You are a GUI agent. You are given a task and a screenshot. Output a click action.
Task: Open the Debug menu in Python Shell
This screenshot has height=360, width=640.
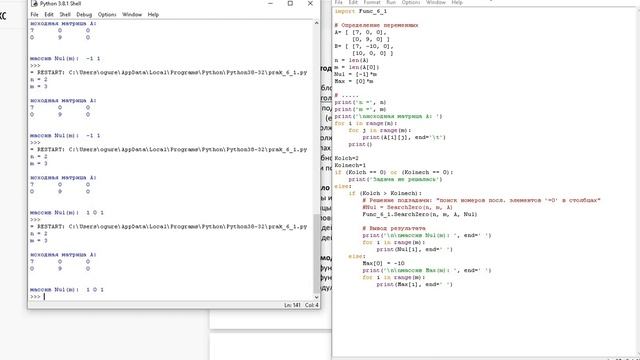(84, 14)
